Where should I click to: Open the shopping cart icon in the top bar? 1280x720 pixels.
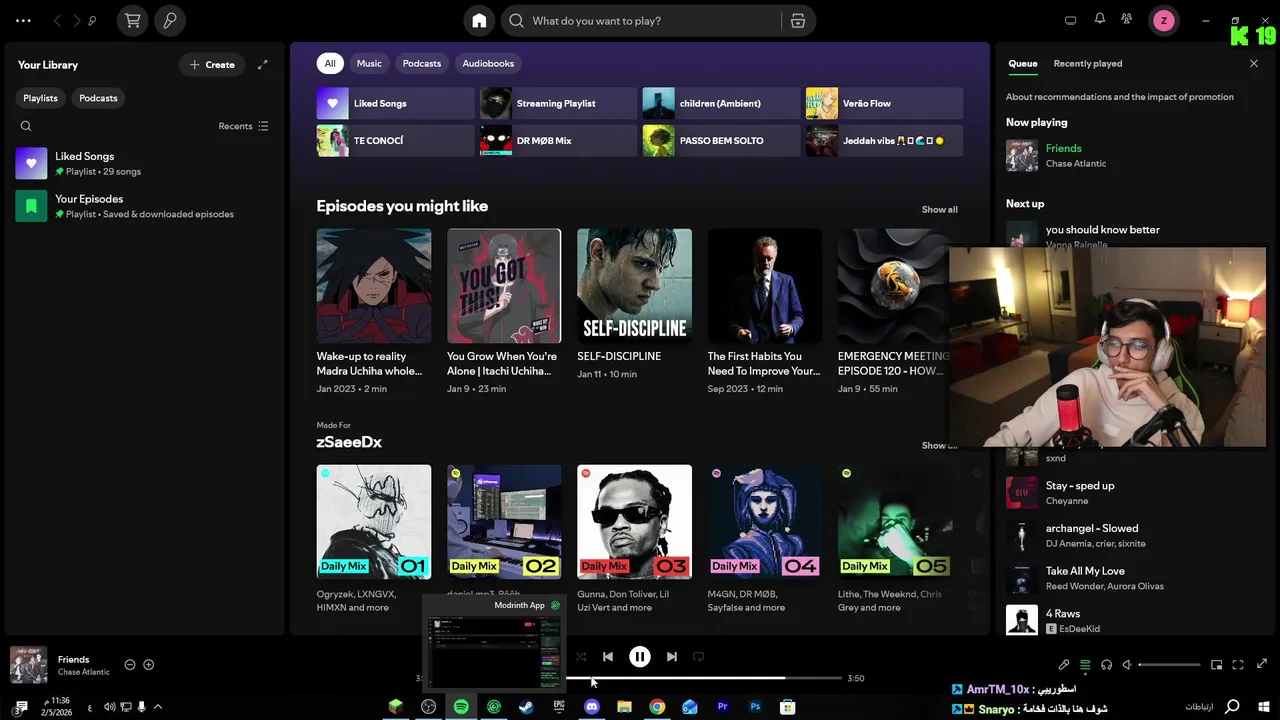pos(132,20)
